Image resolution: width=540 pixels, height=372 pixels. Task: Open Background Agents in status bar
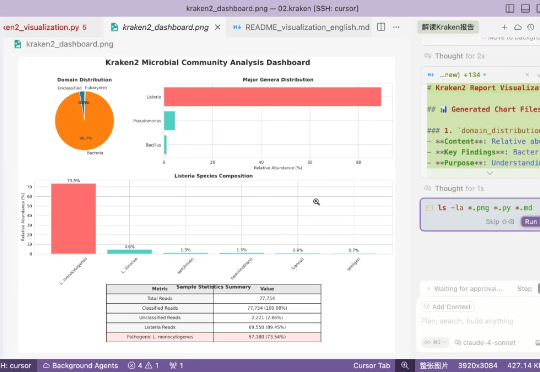tap(80, 365)
